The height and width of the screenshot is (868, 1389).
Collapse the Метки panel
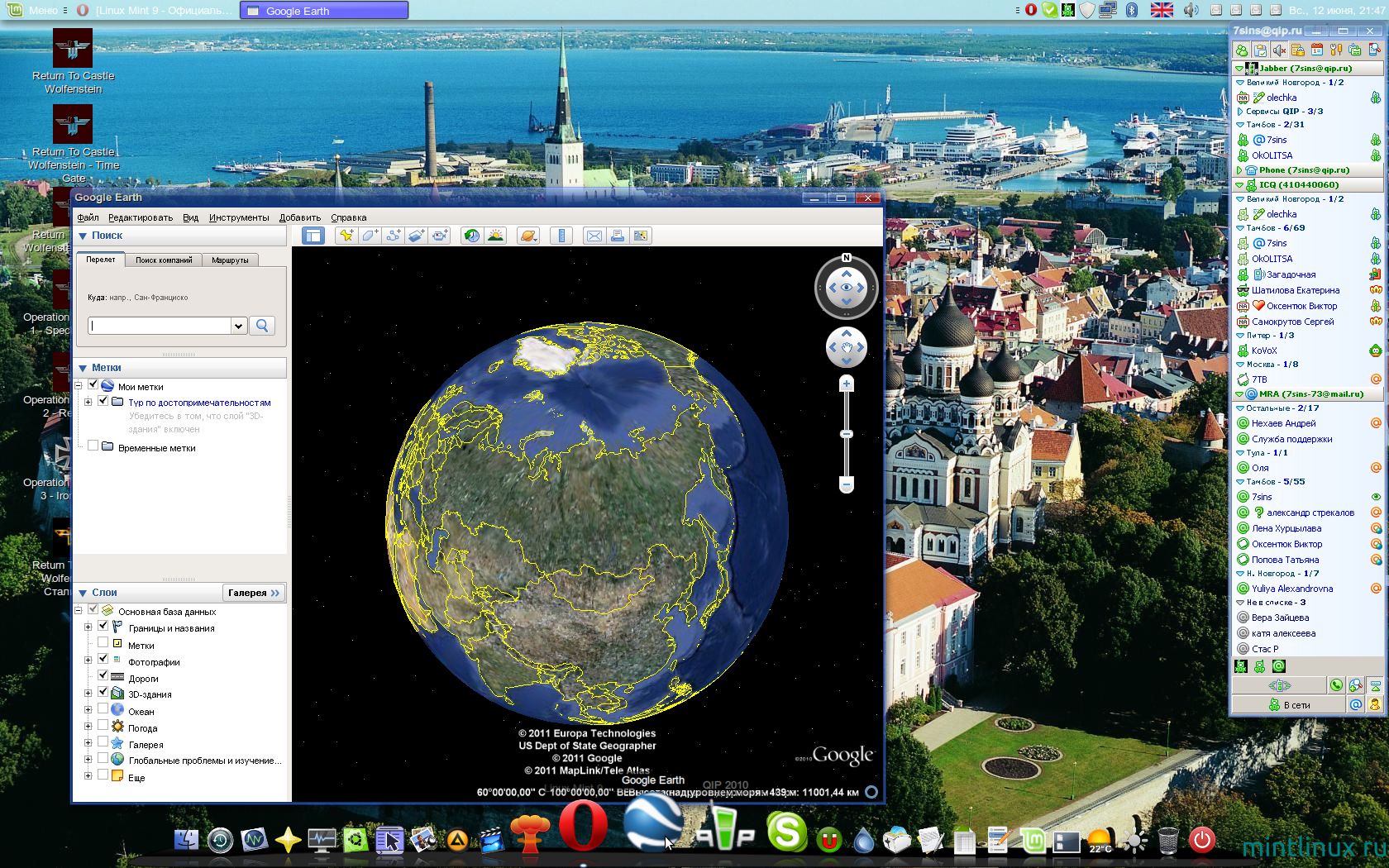click(83, 368)
